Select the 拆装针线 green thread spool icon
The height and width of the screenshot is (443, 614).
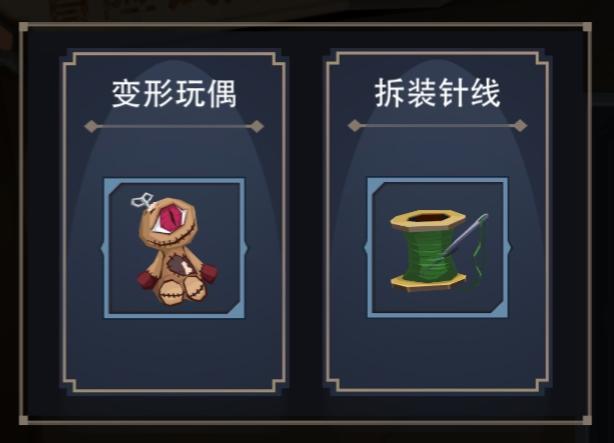pos(439,251)
